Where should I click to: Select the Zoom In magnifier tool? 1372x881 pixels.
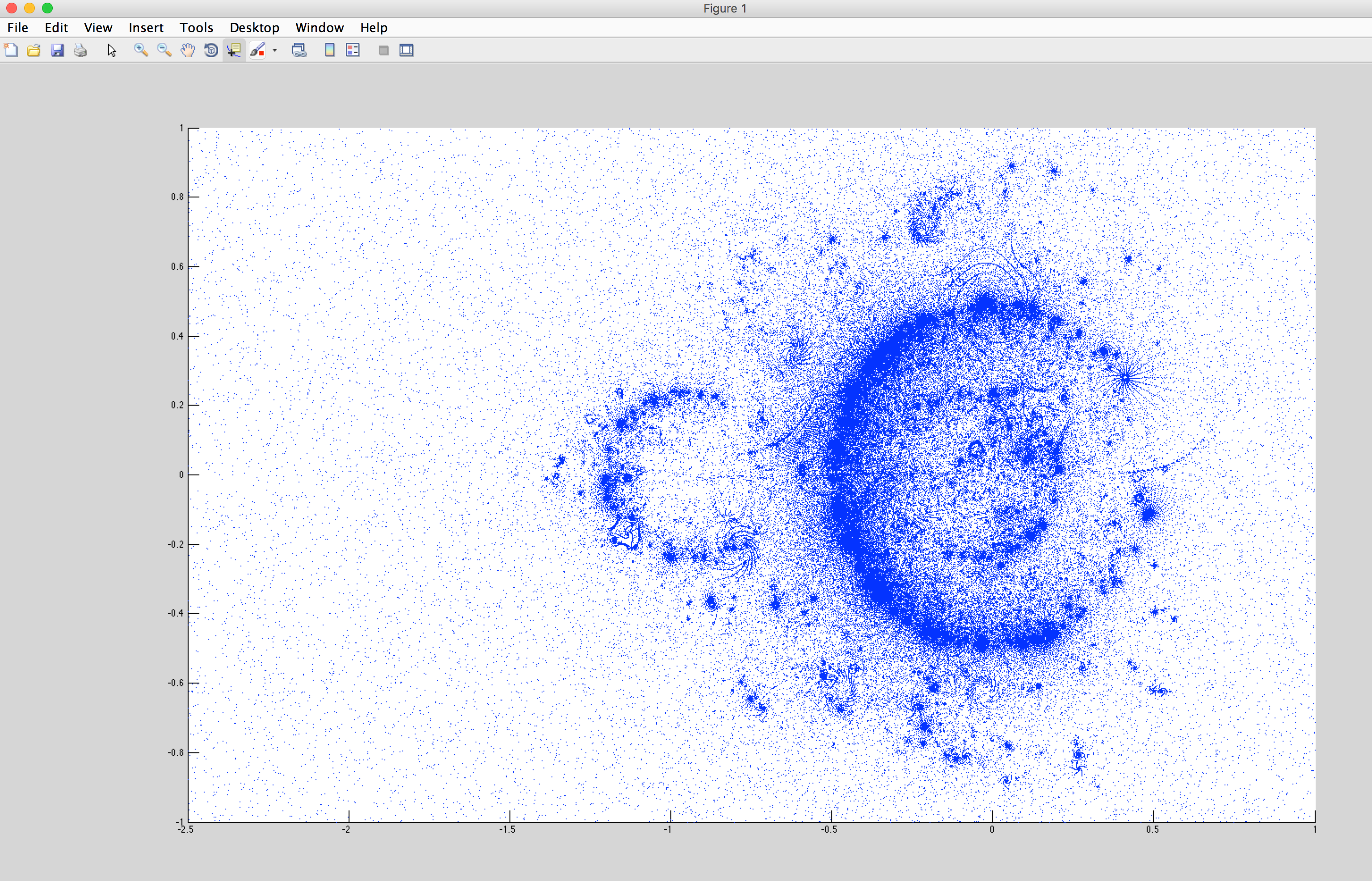tap(141, 50)
